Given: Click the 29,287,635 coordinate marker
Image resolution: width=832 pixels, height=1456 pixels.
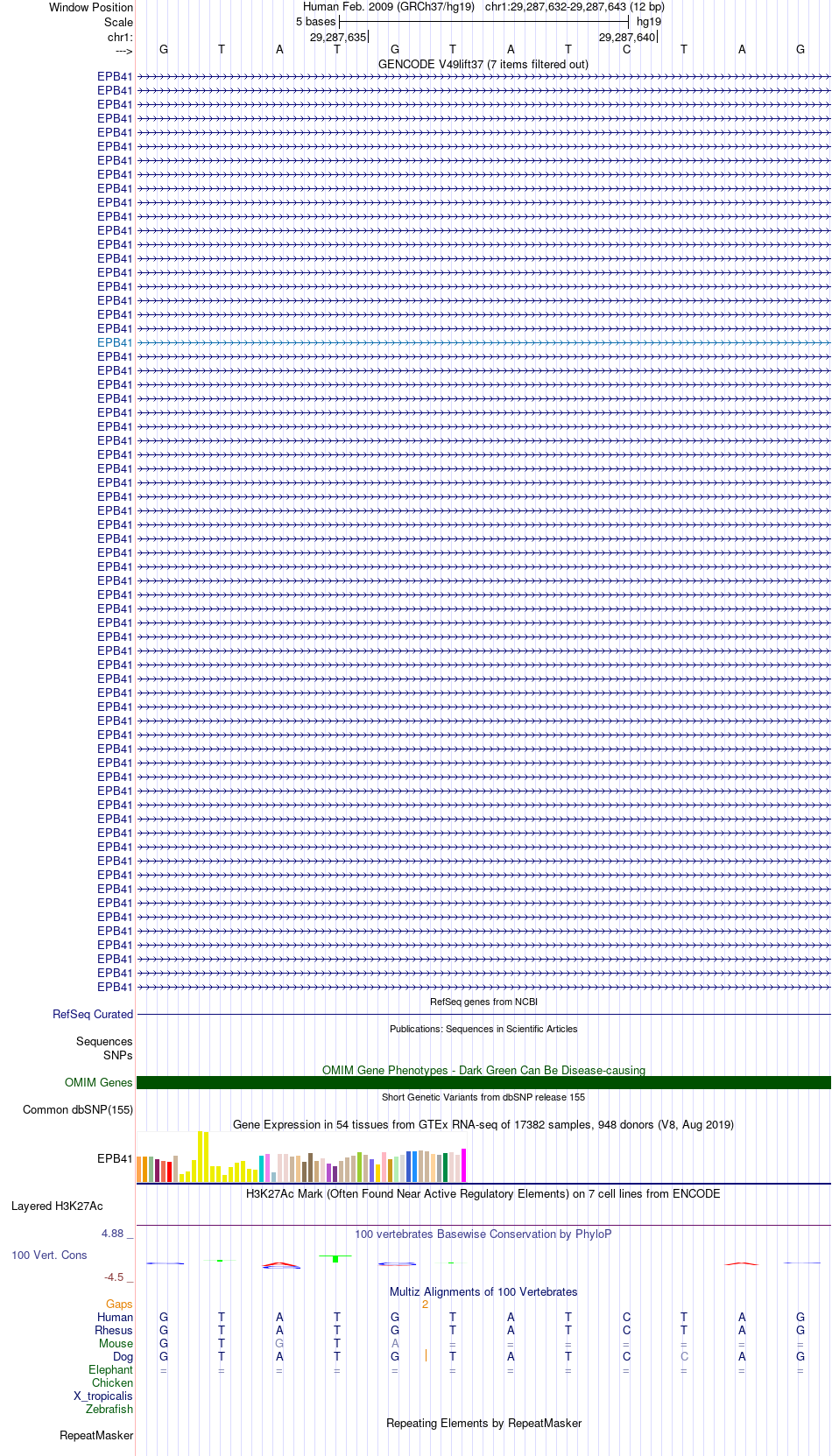Looking at the screenshot, I should pyautogui.click(x=338, y=37).
